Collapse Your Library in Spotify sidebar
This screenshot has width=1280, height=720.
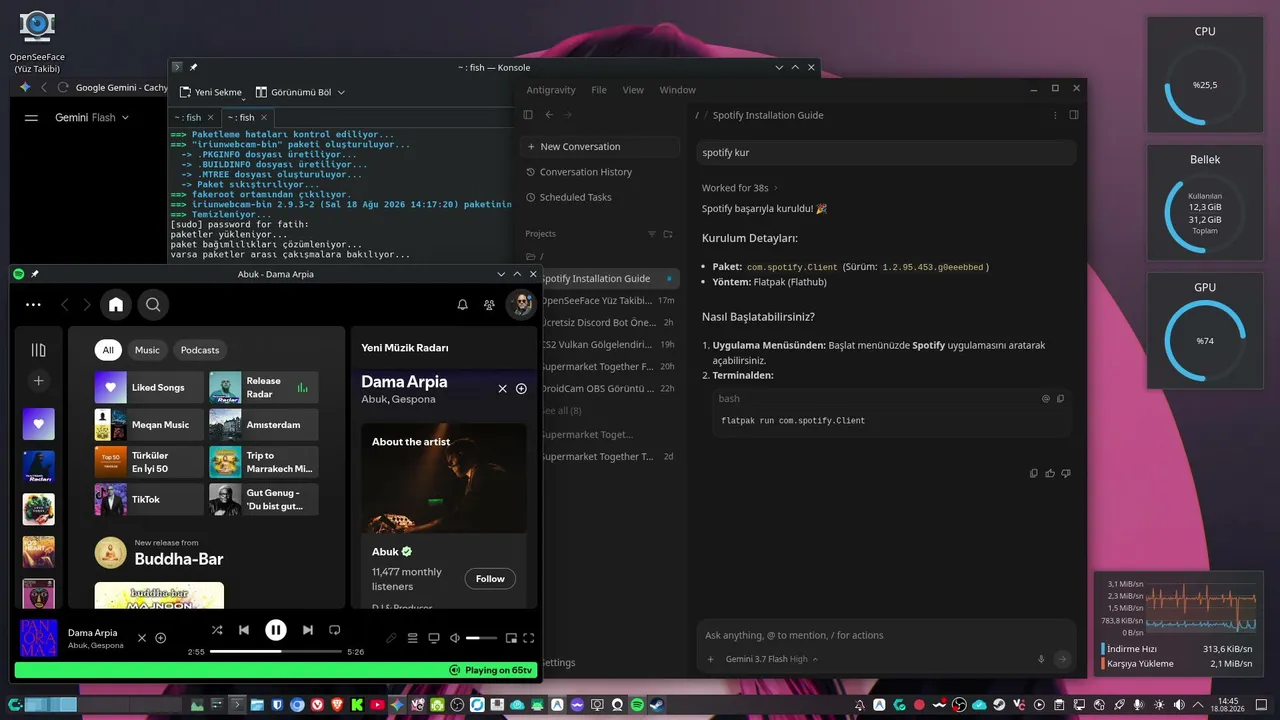tap(39, 350)
